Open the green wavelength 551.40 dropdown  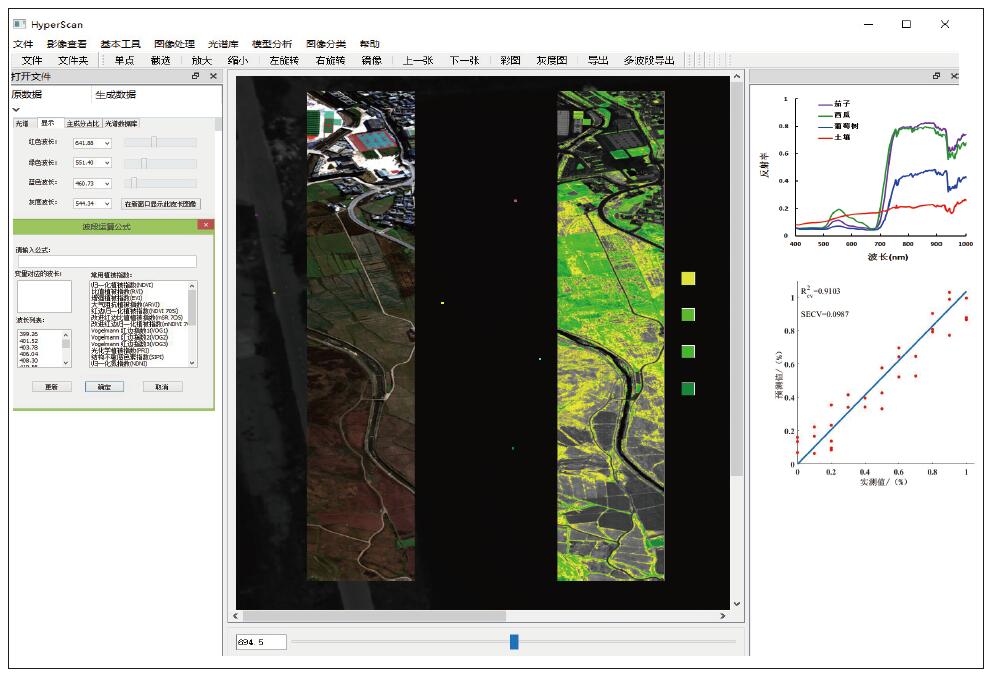coord(107,163)
